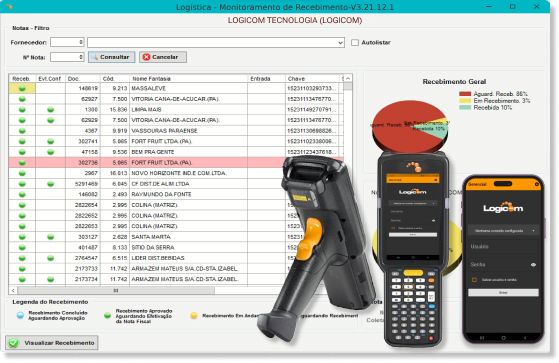Viewport: 559px width, 363px height.
Task: Click the red Aguard. Receb. legend swatch
Action: (465, 94)
